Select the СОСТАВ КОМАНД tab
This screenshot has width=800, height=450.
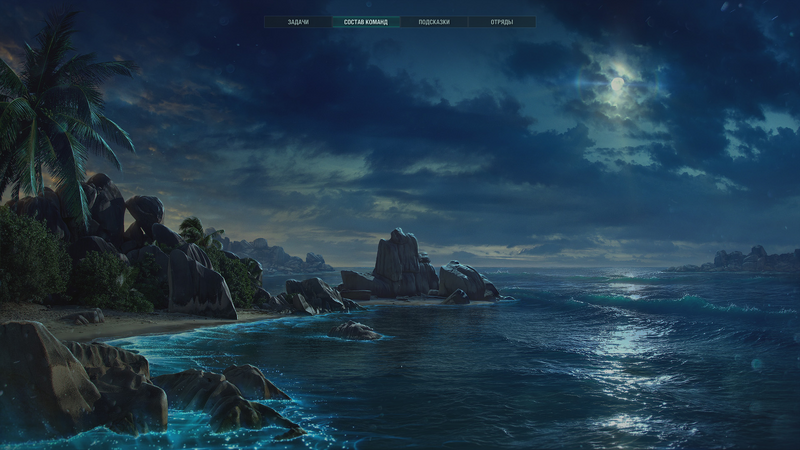point(366,22)
